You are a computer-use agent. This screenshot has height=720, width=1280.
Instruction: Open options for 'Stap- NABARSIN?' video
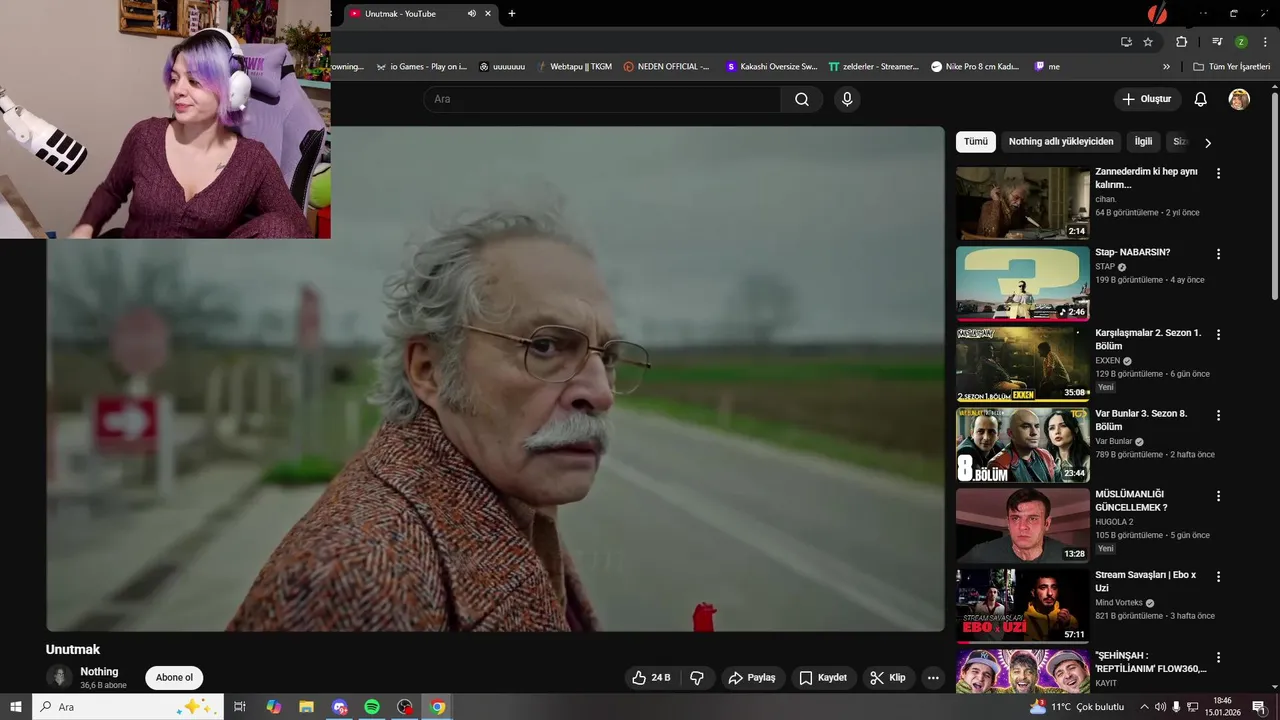point(1218,254)
